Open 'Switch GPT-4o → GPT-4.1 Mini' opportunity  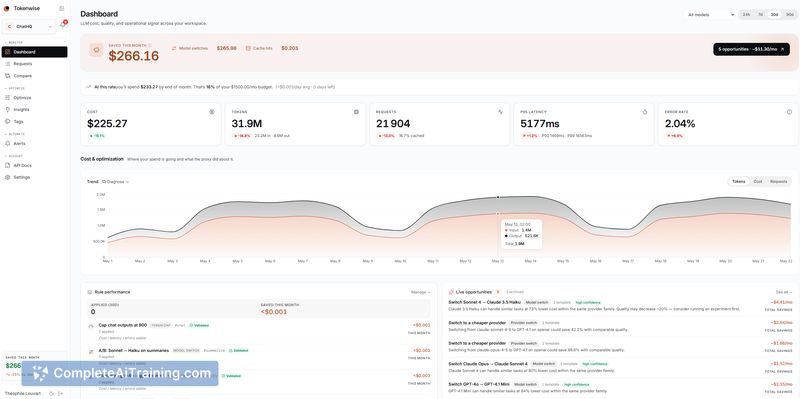[479, 384]
